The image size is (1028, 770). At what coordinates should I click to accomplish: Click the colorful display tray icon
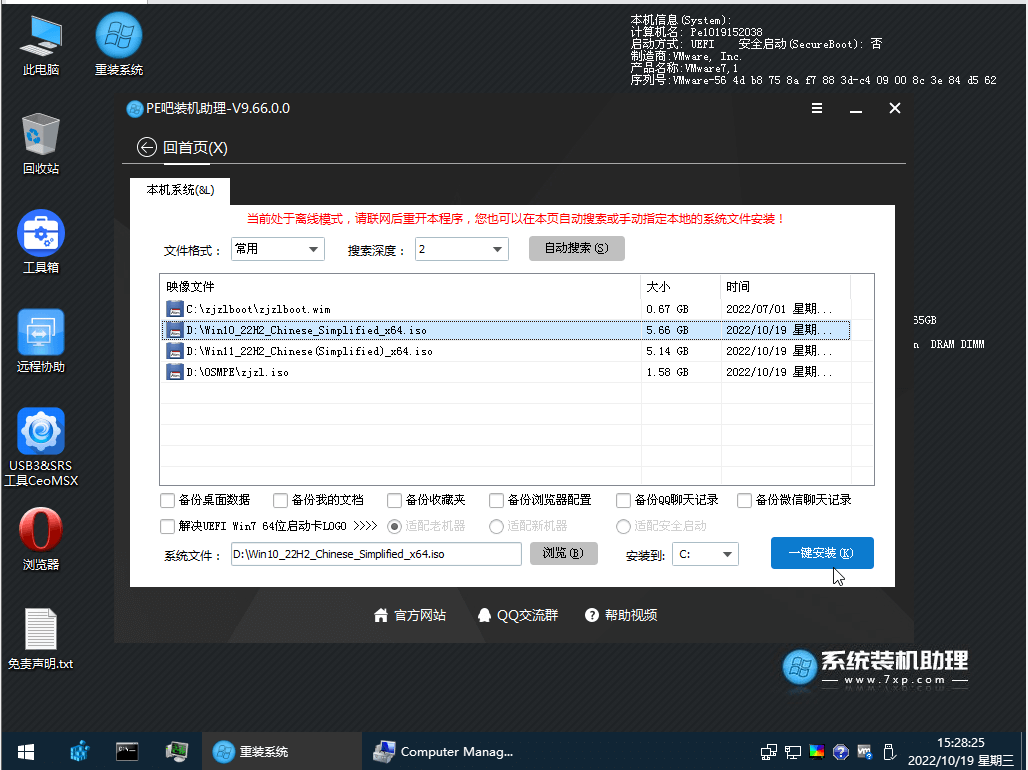click(x=817, y=752)
